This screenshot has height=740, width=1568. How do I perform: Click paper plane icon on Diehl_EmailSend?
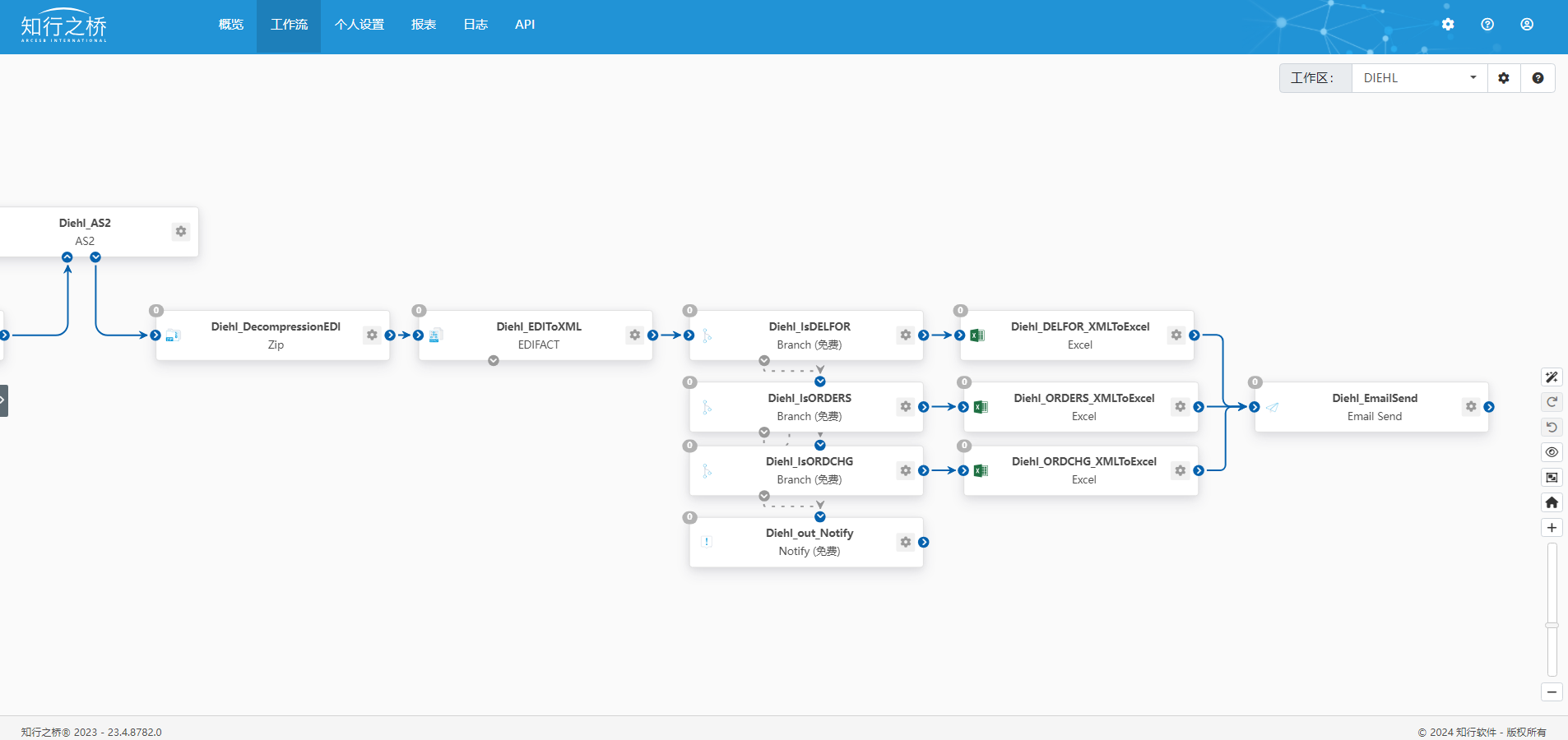click(x=1273, y=407)
